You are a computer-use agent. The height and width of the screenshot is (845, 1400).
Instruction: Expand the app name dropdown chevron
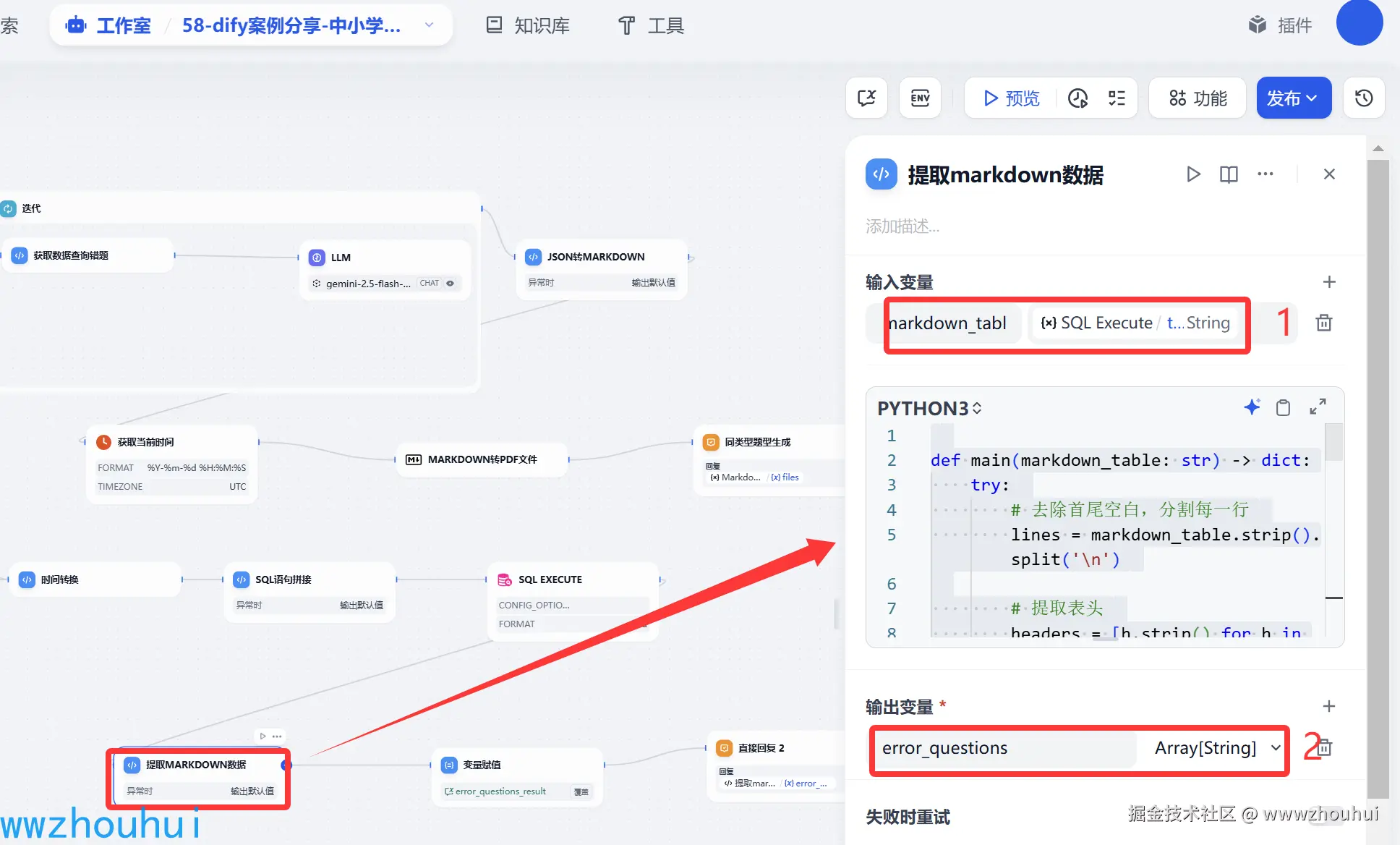point(429,25)
